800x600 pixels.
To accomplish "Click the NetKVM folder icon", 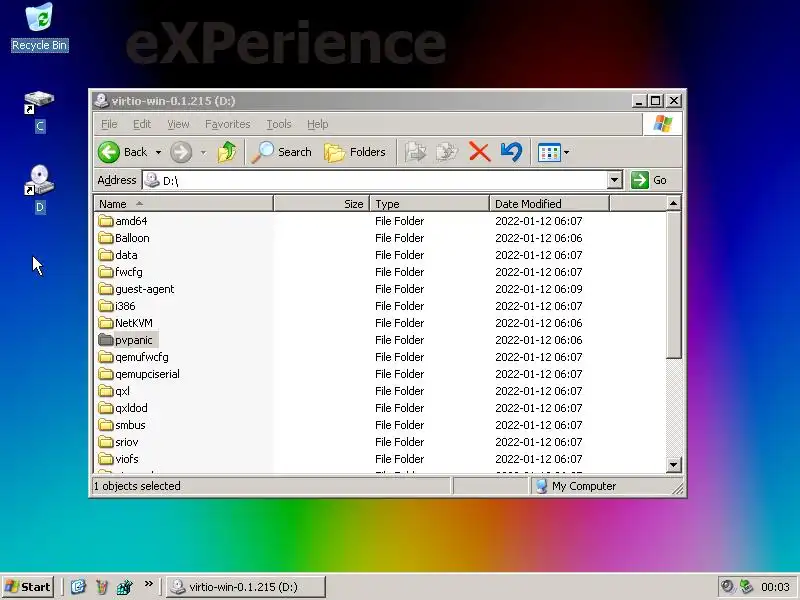I will click(x=106, y=323).
